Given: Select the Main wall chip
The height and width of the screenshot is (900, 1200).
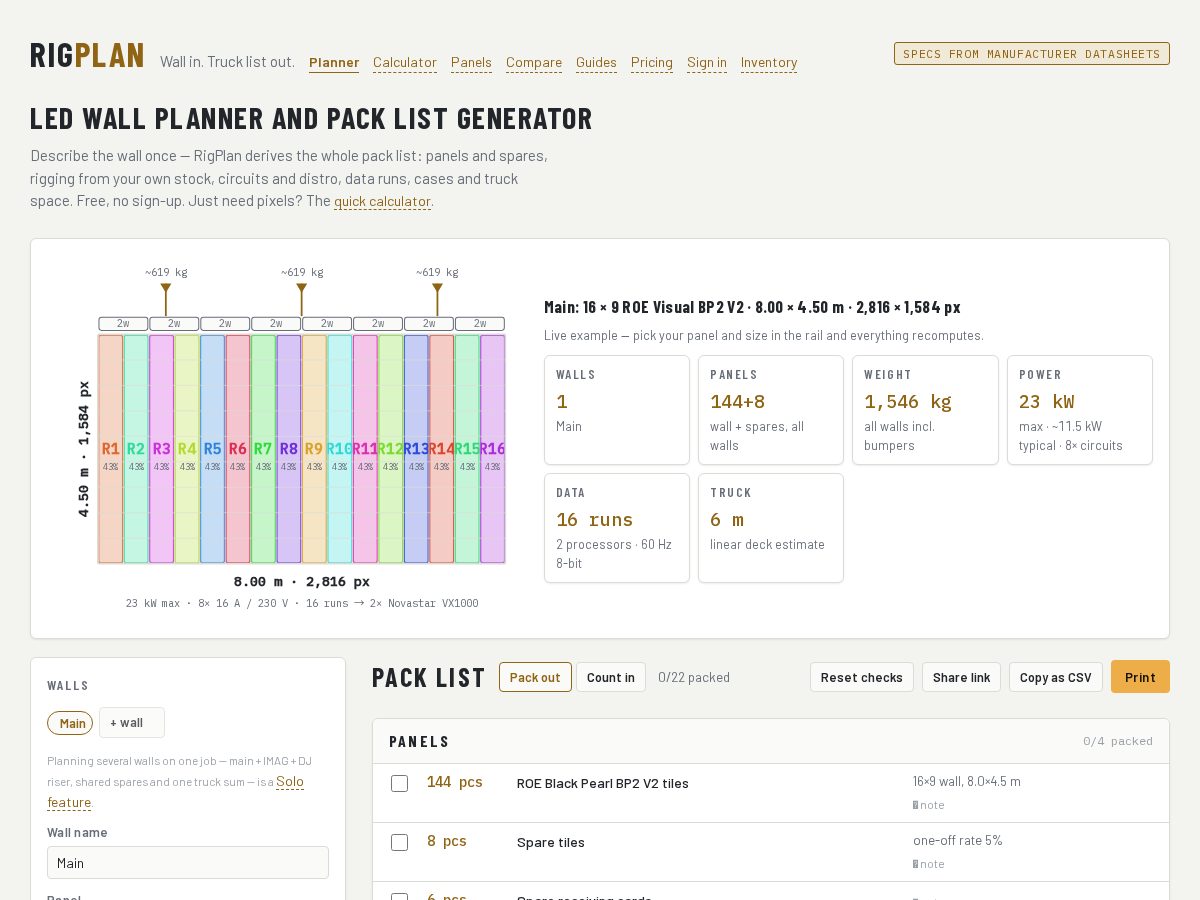Looking at the screenshot, I should click(70, 723).
